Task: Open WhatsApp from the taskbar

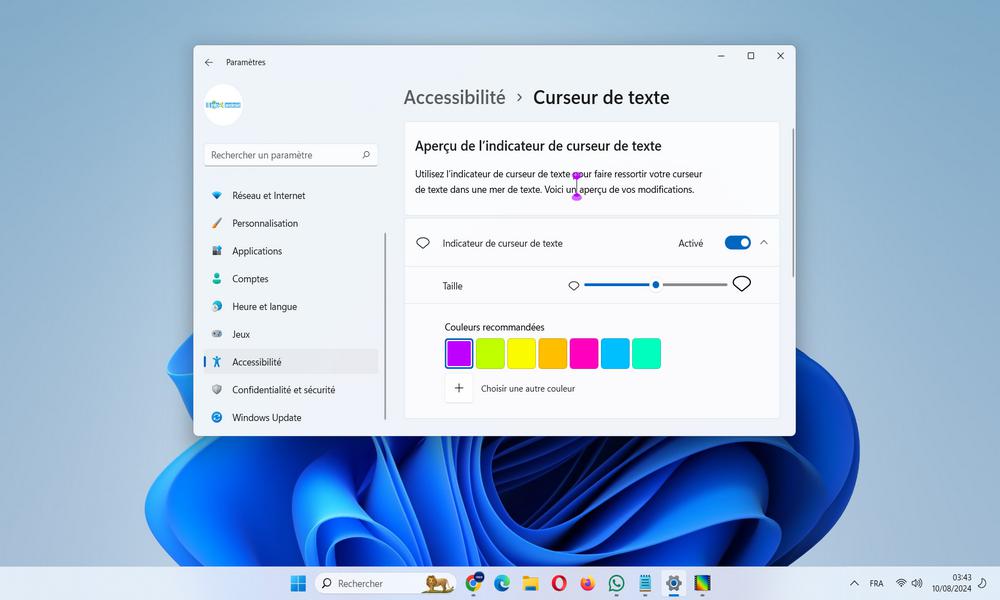Action: pyautogui.click(x=616, y=583)
